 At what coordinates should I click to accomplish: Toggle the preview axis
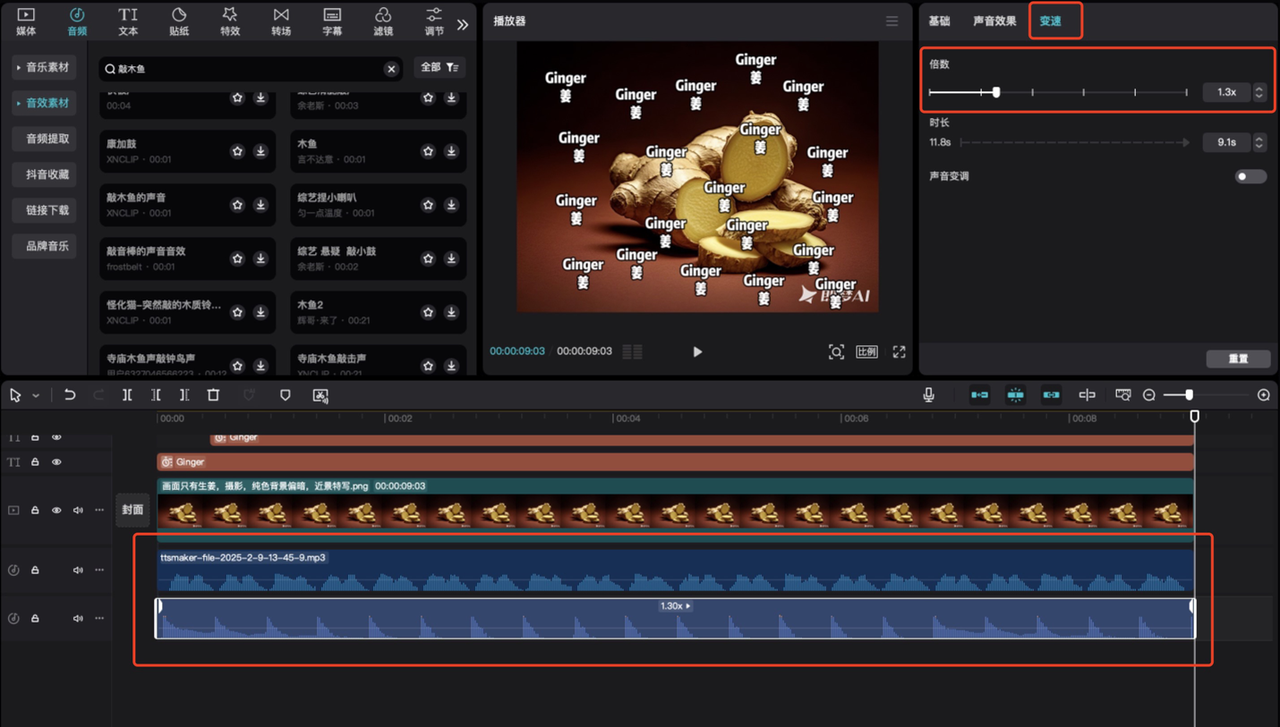(x=1087, y=395)
